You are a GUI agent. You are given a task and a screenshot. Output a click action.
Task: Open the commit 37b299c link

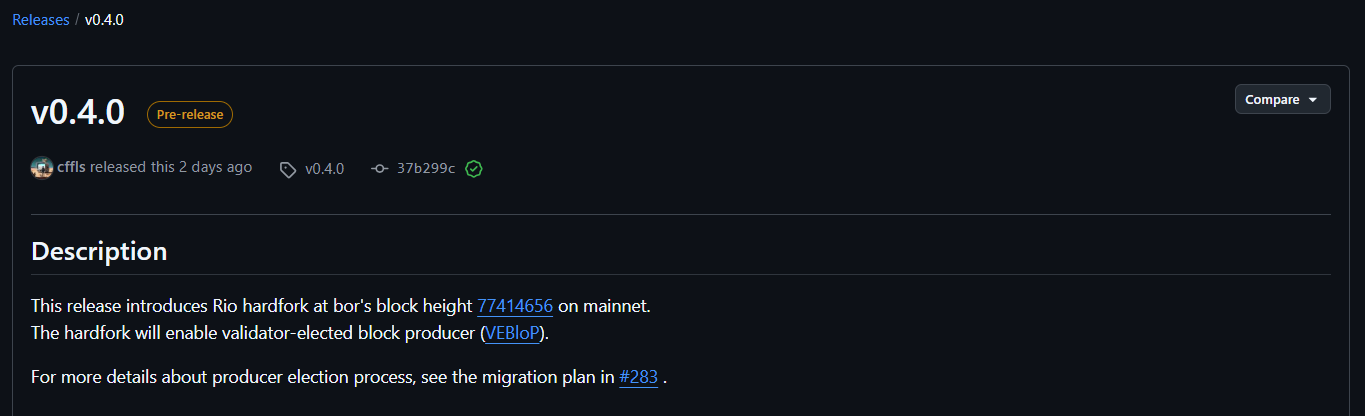pyautogui.click(x=426, y=168)
